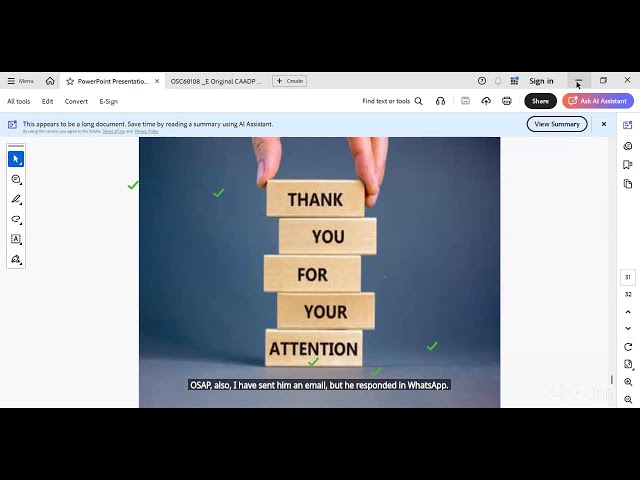The height and width of the screenshot is (480, 640).
Task: Click the Find text or tools search
Action: point(392,101)
